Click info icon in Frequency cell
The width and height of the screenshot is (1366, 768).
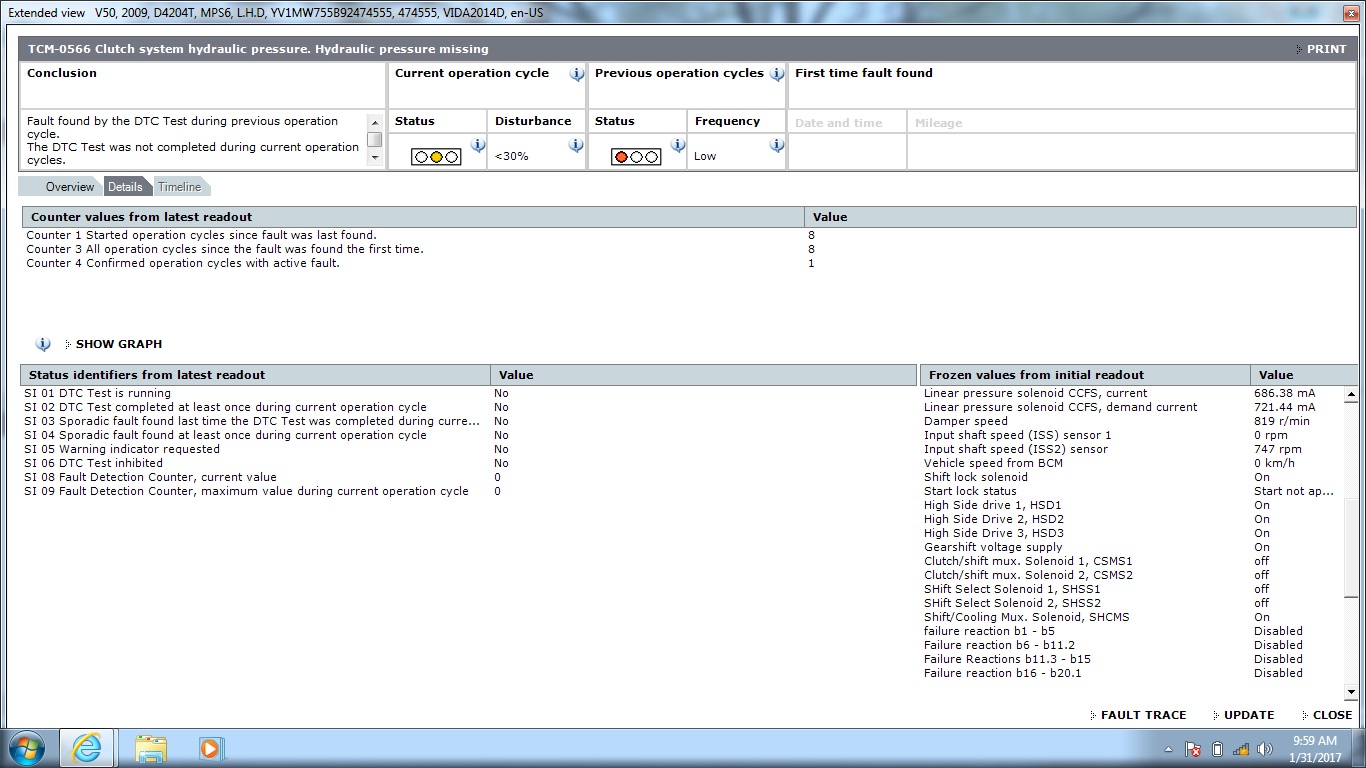pos(777,145)
